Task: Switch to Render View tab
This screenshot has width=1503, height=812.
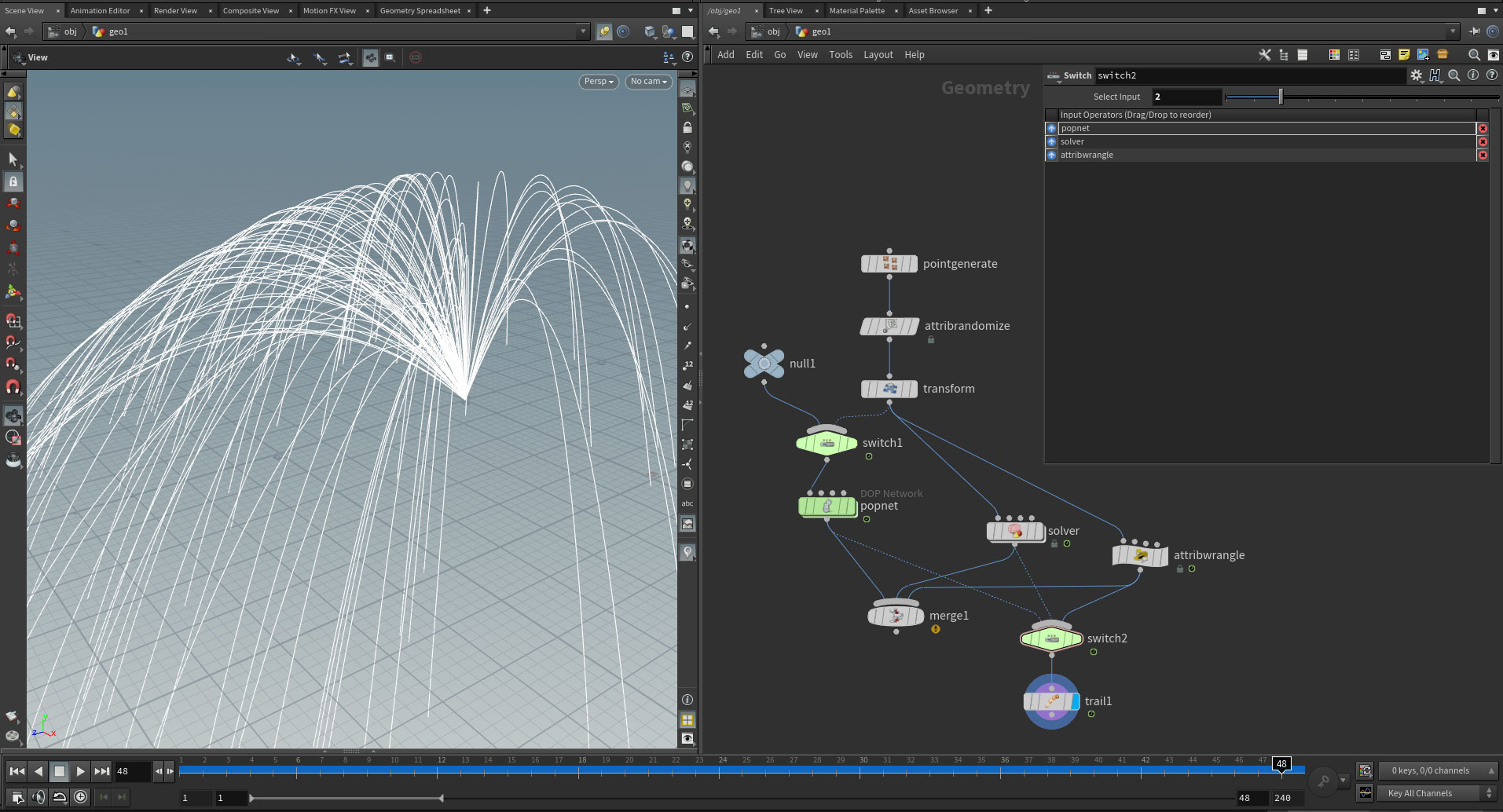Action: tap(176, 11)
